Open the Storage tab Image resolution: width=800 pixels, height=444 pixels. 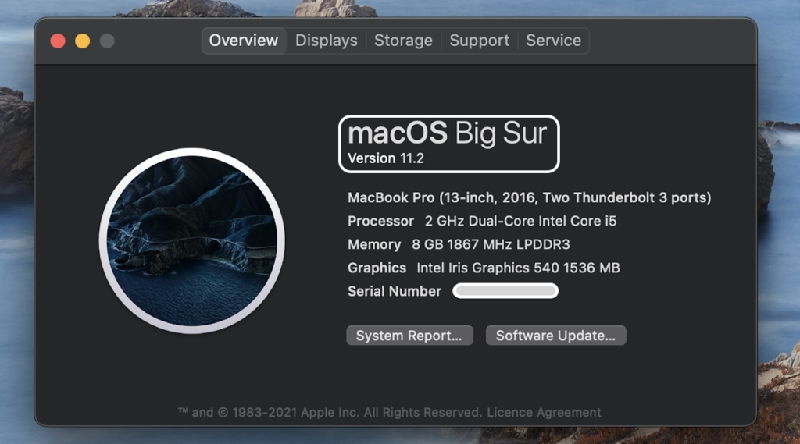(x=403, y=41)
